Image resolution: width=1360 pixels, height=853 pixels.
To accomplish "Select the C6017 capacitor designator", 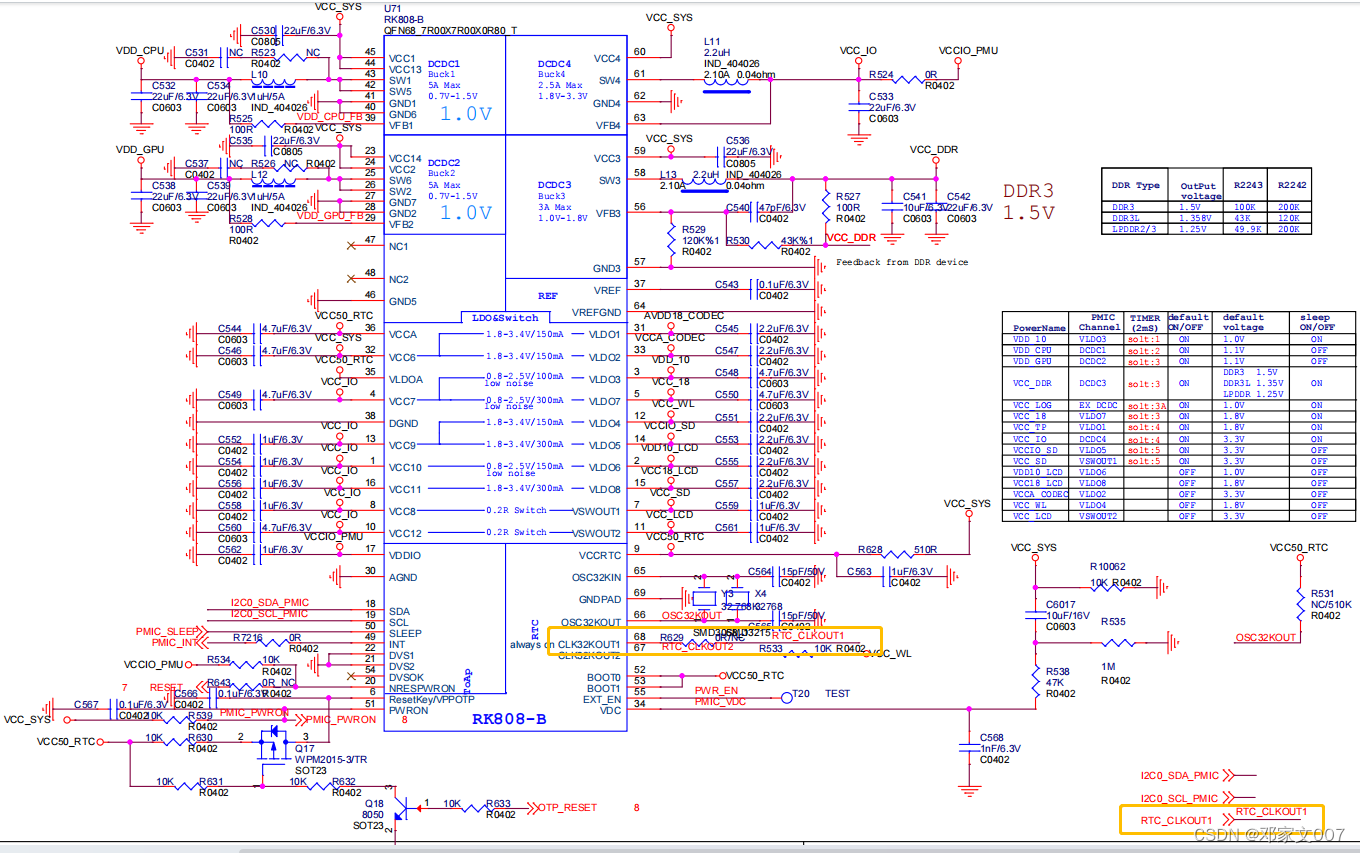I will 1060,605.
